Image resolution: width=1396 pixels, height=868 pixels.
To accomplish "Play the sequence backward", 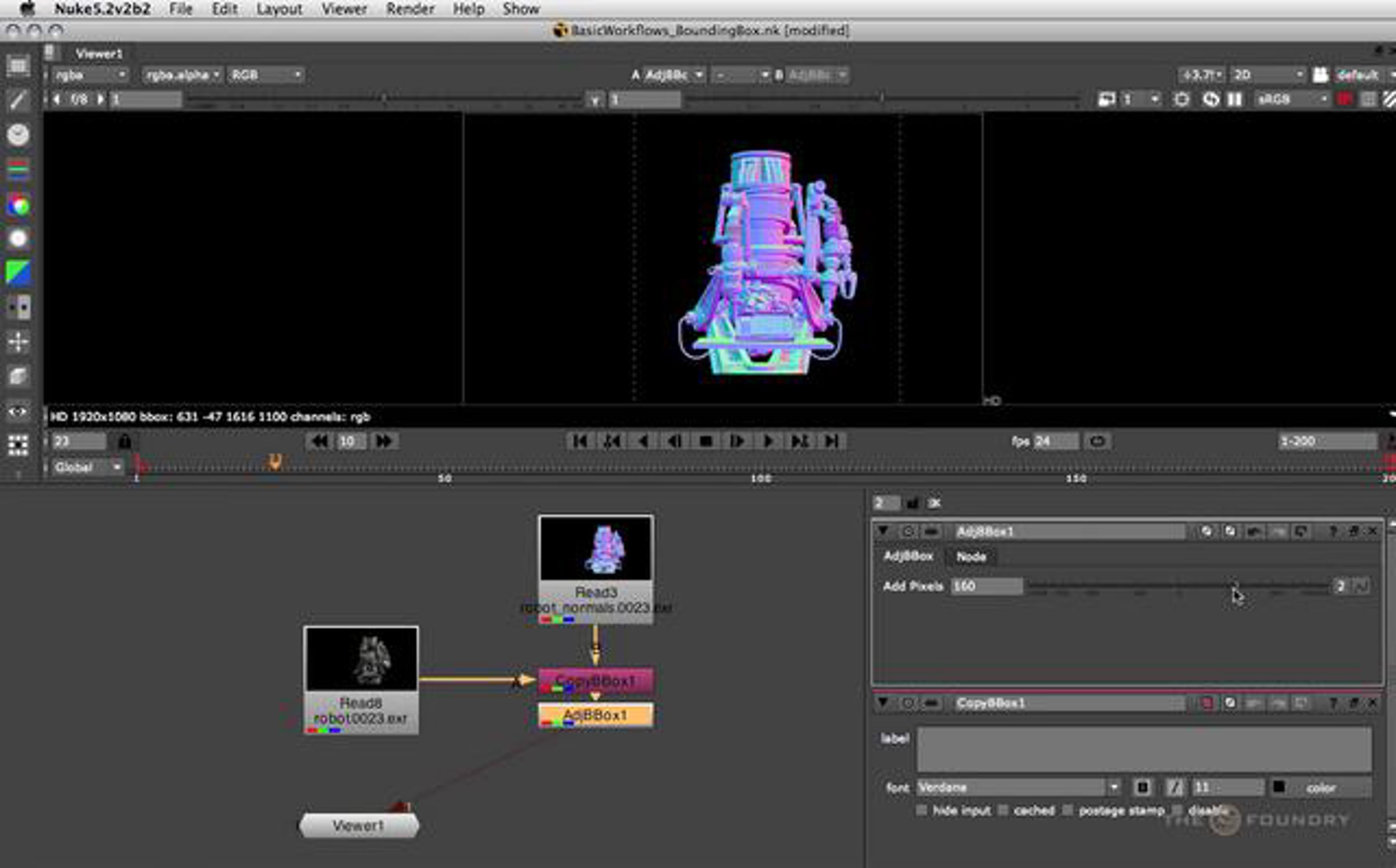I will pos(643,441).
